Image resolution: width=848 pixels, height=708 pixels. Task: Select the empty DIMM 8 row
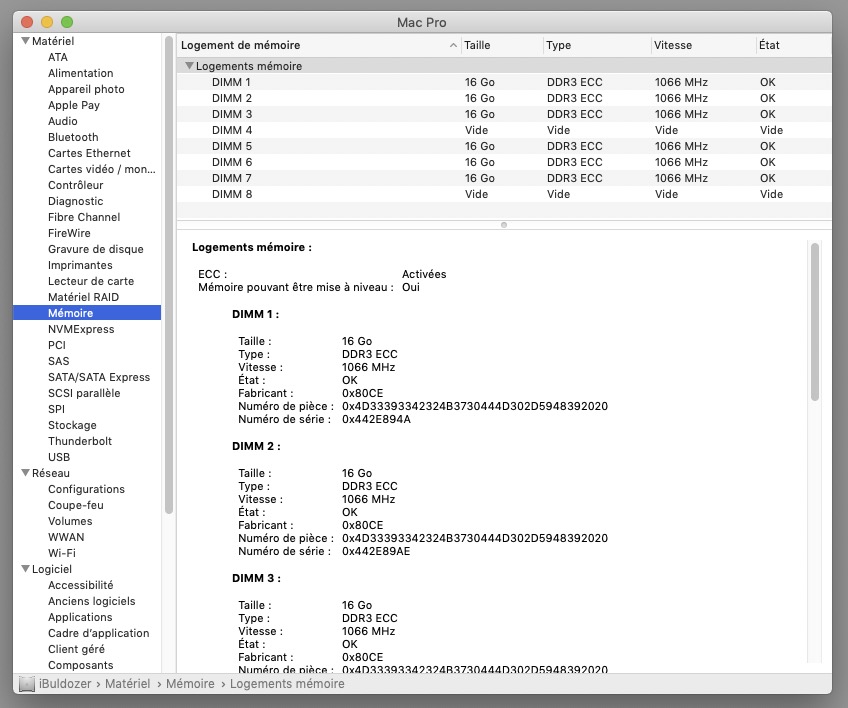point(504,194)
